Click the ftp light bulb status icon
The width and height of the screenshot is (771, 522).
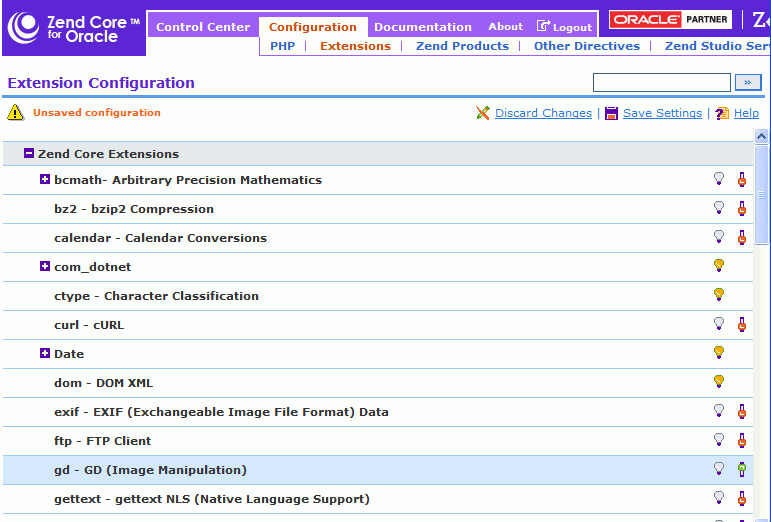(719, 439)
